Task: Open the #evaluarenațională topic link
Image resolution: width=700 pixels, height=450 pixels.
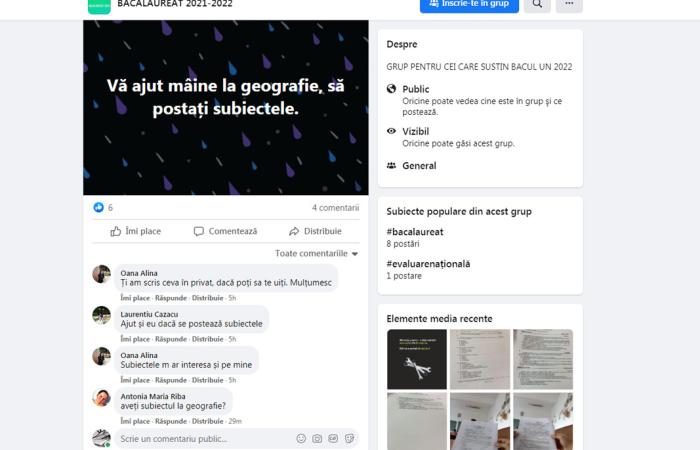Action: 428,264
